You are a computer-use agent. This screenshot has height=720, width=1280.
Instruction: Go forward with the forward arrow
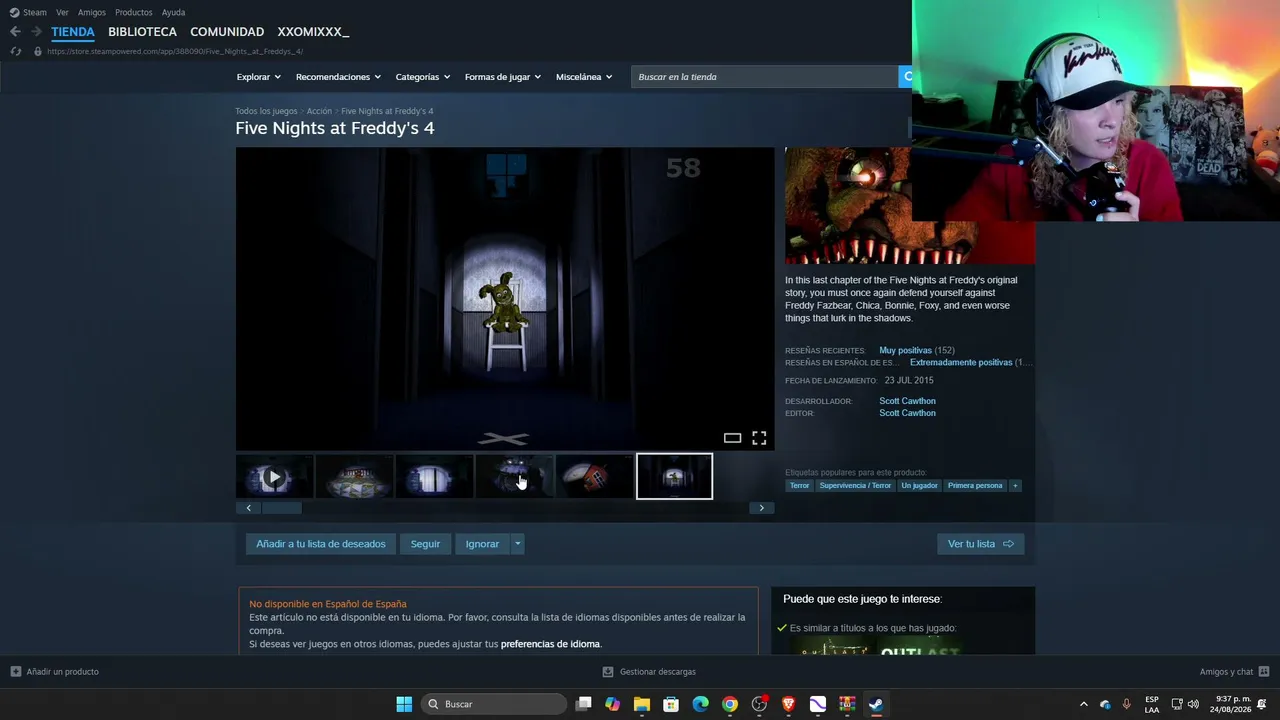tap(36, 32)
